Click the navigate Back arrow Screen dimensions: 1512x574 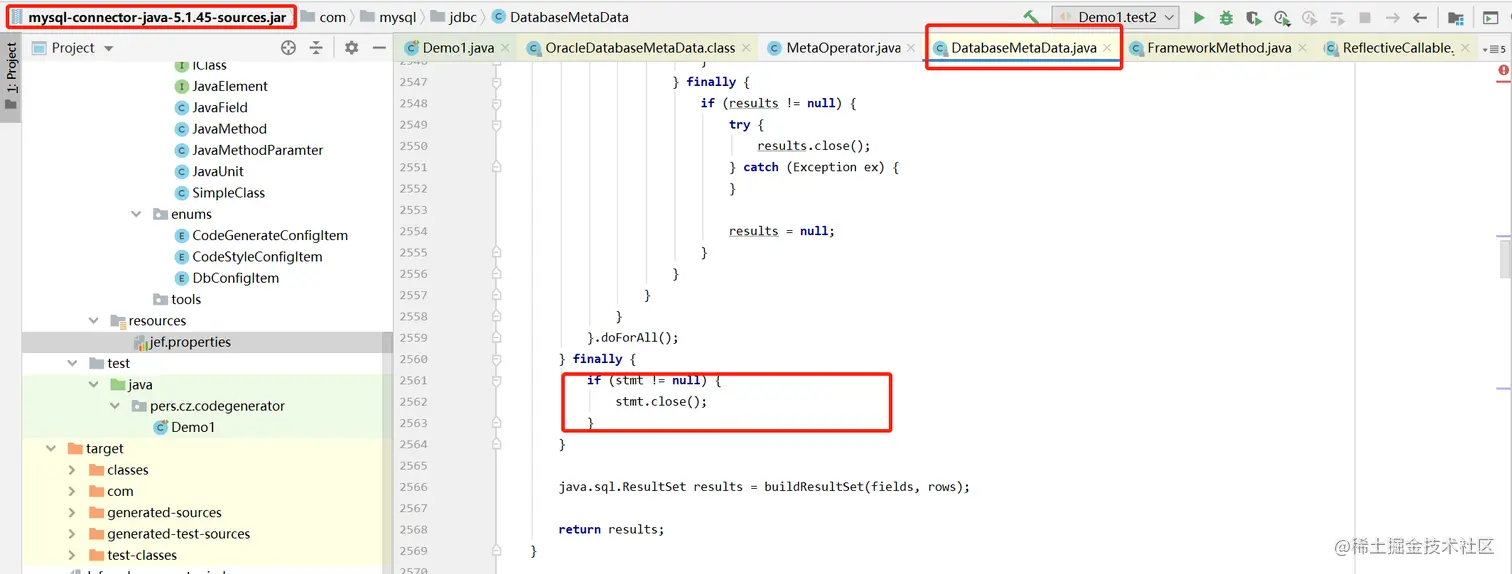click(x=1419, y=18)
